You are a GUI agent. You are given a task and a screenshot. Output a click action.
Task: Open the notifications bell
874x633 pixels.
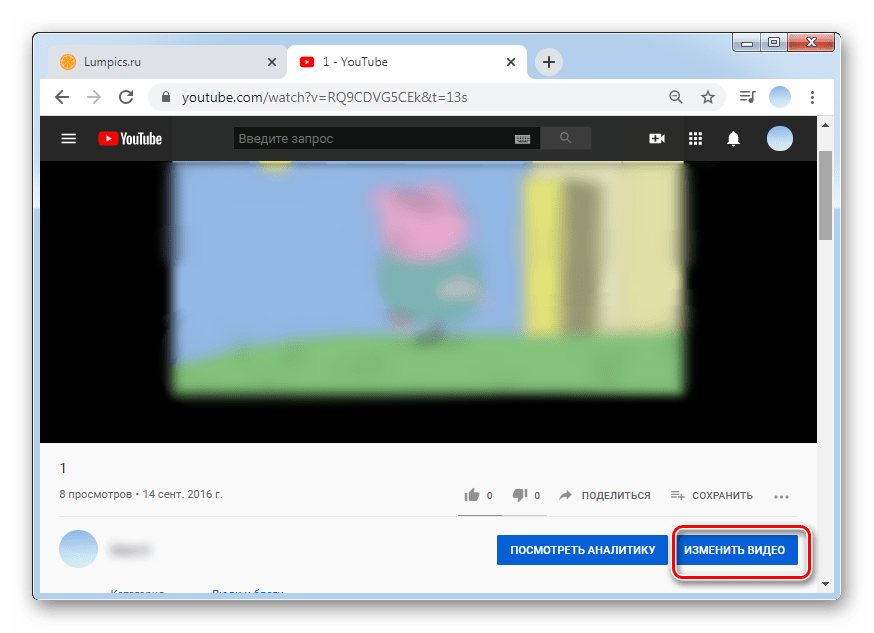pos(734,139)
